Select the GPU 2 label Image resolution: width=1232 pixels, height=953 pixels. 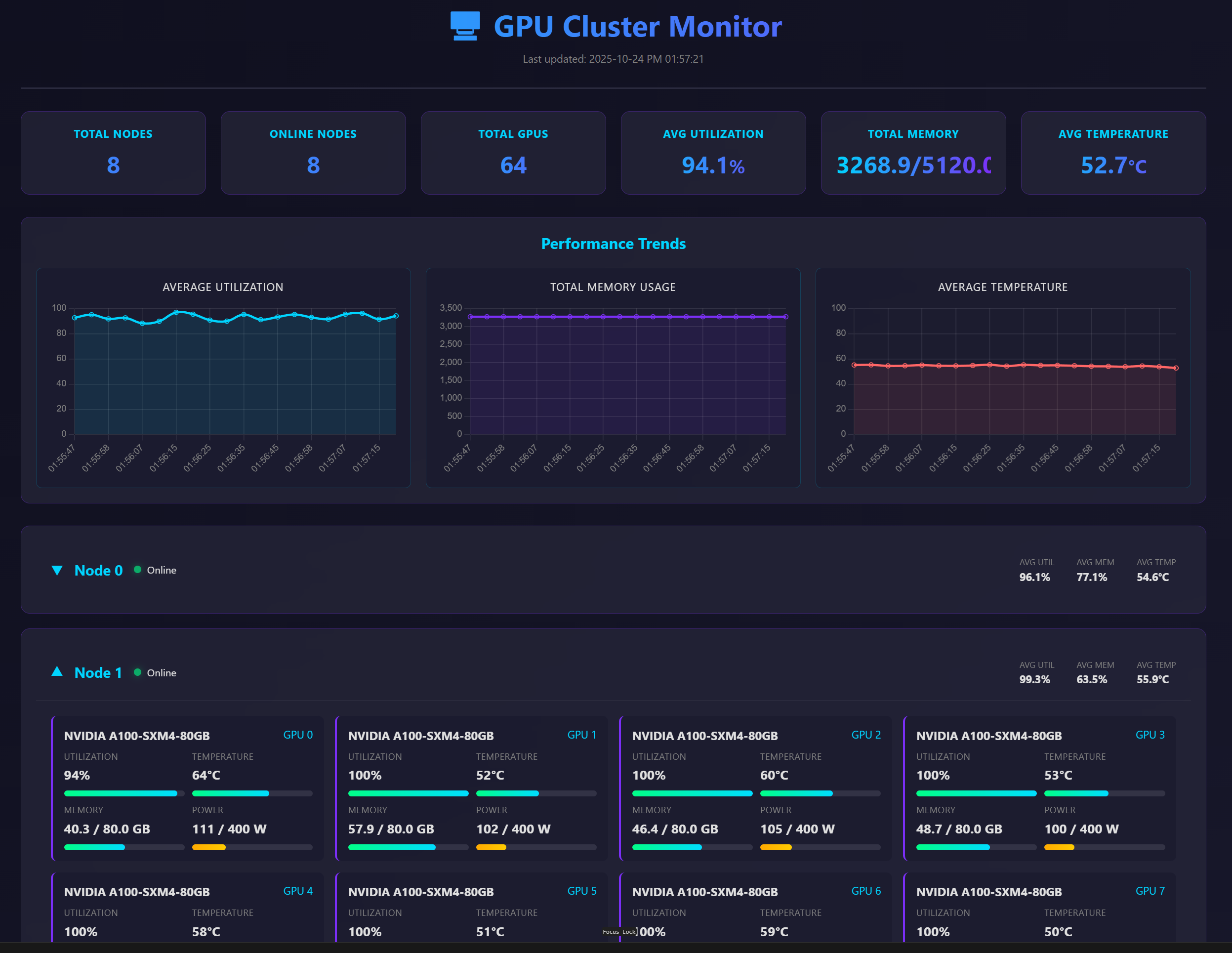[x=865, y=735]
